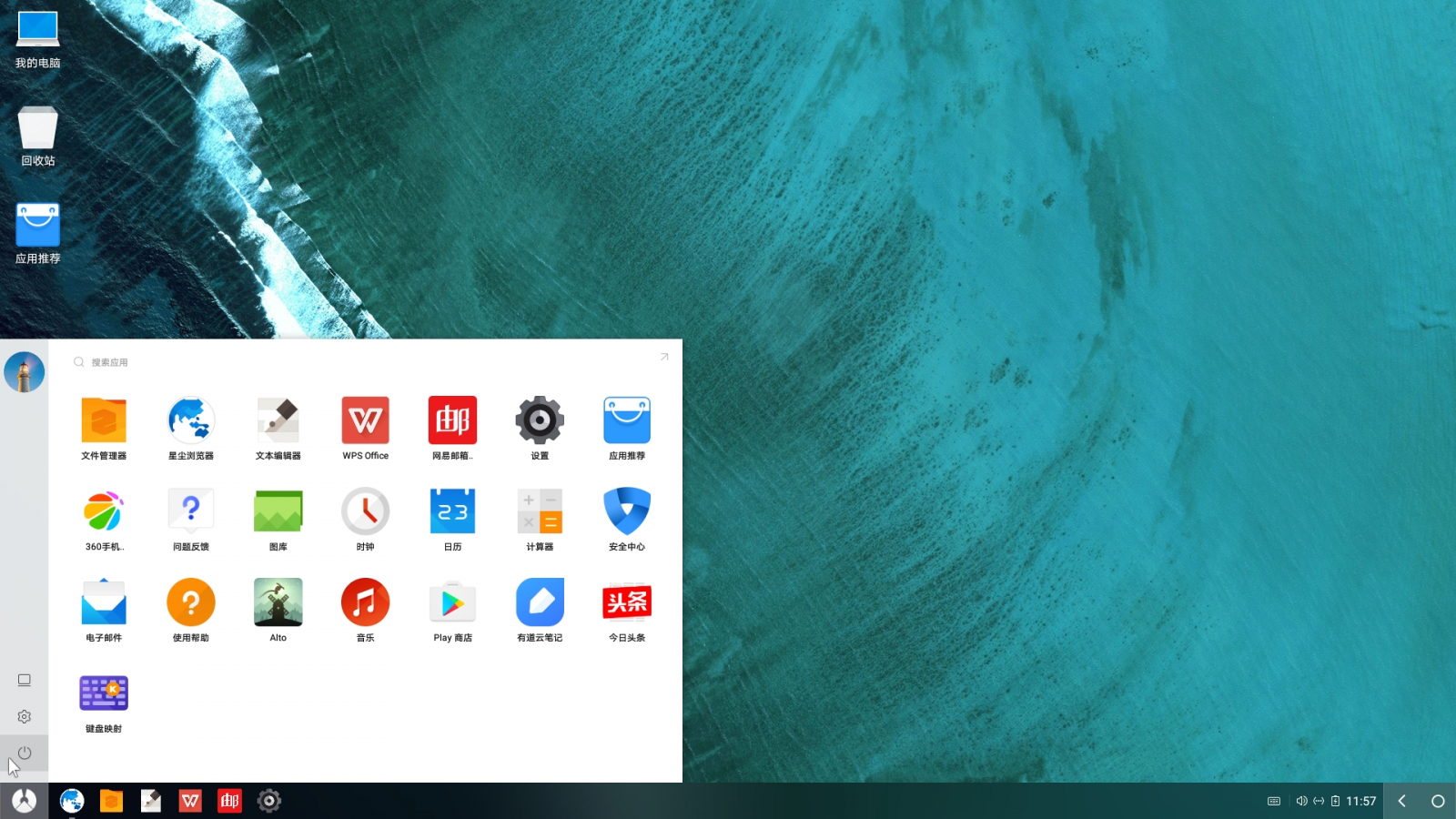The image size is (1456, 819).
Task: Click battery icon in system tray
Action: pyautogui.click(x=1335, y=801)
